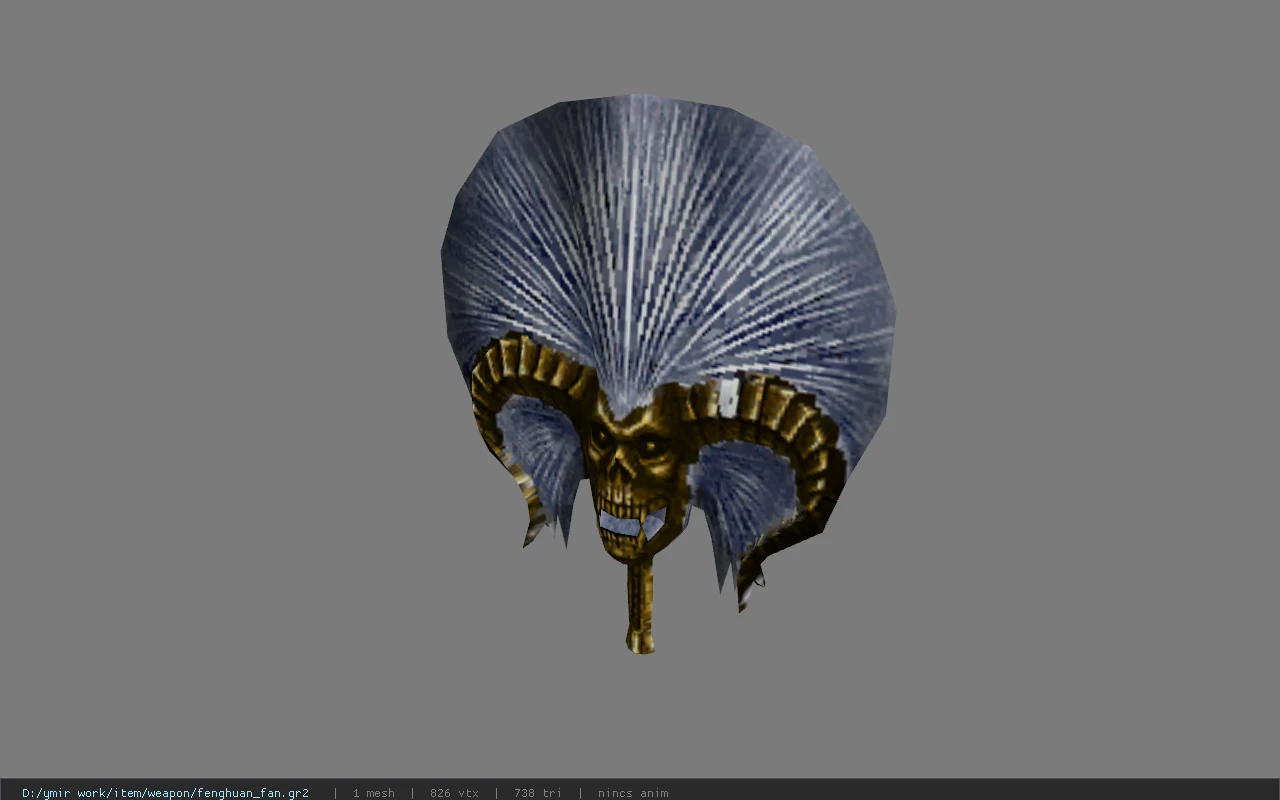Click the file path fenghuan_fan.gr2 in status bar

click(x=165, y=793)
